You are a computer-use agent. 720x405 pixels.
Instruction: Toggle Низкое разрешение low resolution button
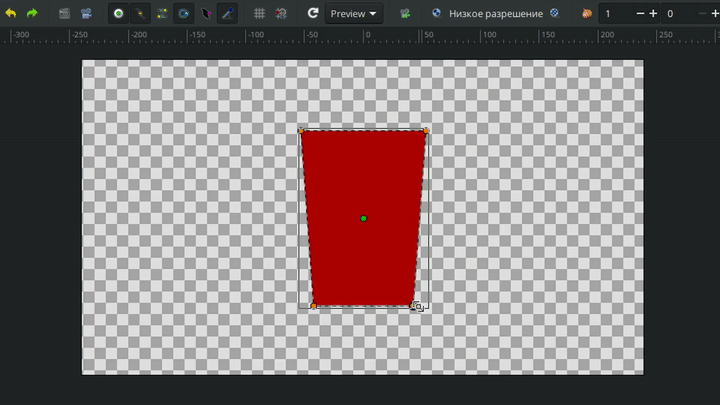coord(495,14)
